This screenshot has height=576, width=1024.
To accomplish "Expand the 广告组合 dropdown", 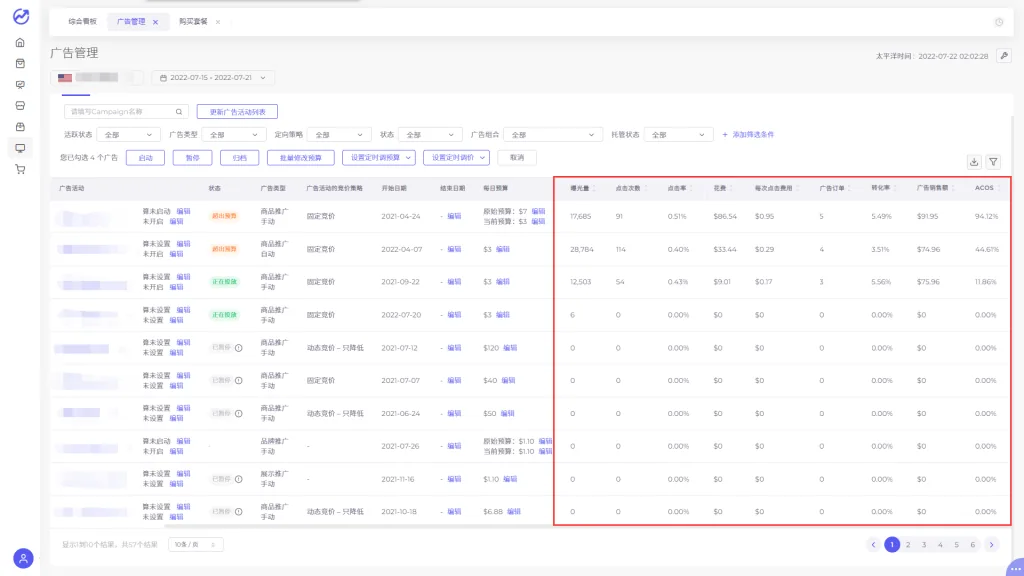I will [552, 135].
